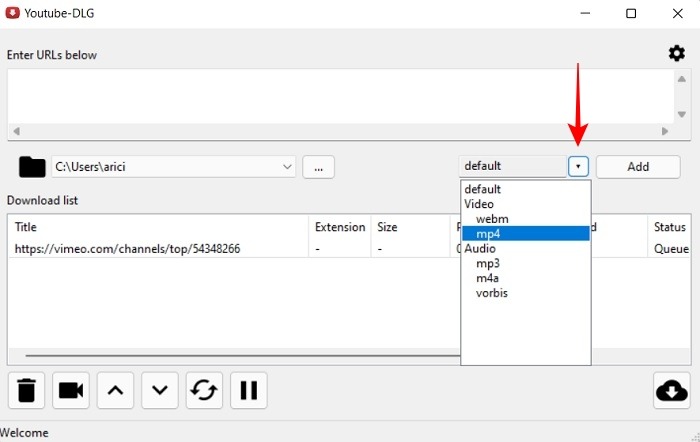Viewport: 700px width, 442px height.
Task: Click the reload circular arrows button
Action: 204,390
